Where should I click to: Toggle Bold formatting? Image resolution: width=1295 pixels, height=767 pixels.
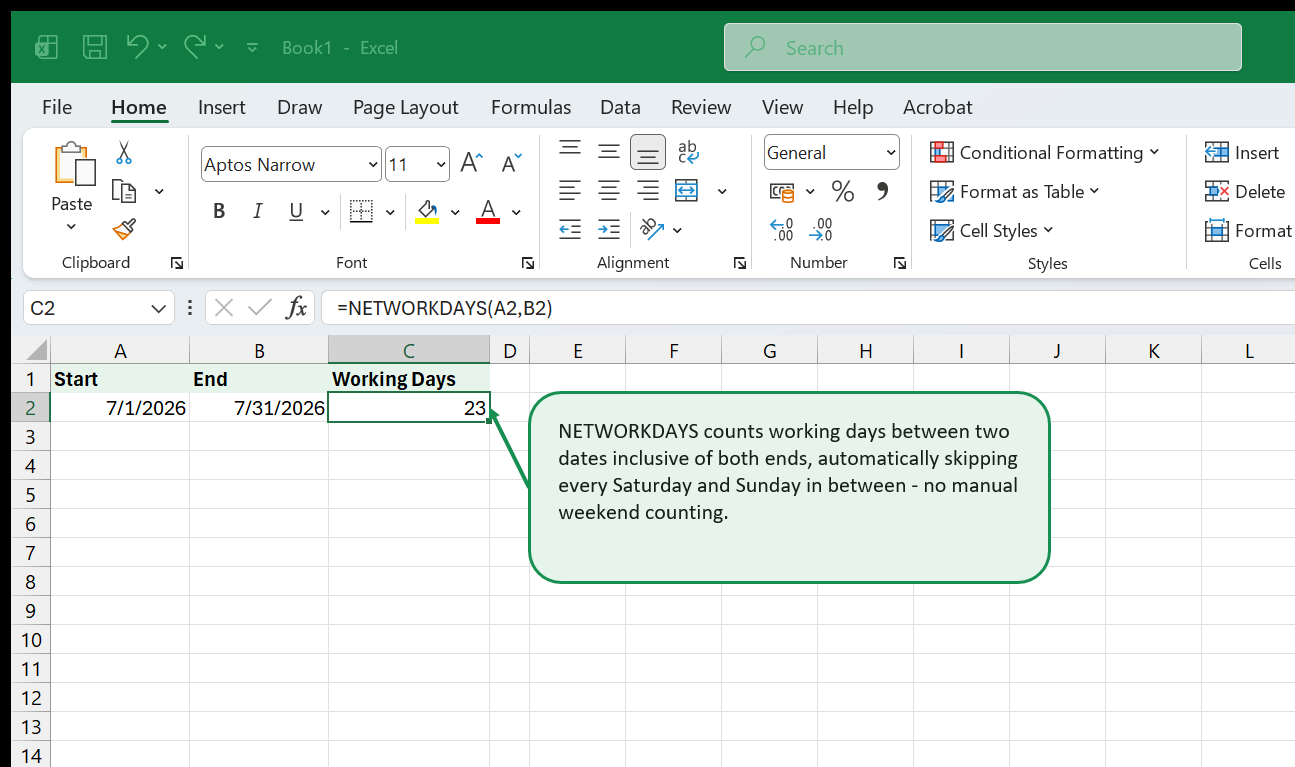[219, 211]
